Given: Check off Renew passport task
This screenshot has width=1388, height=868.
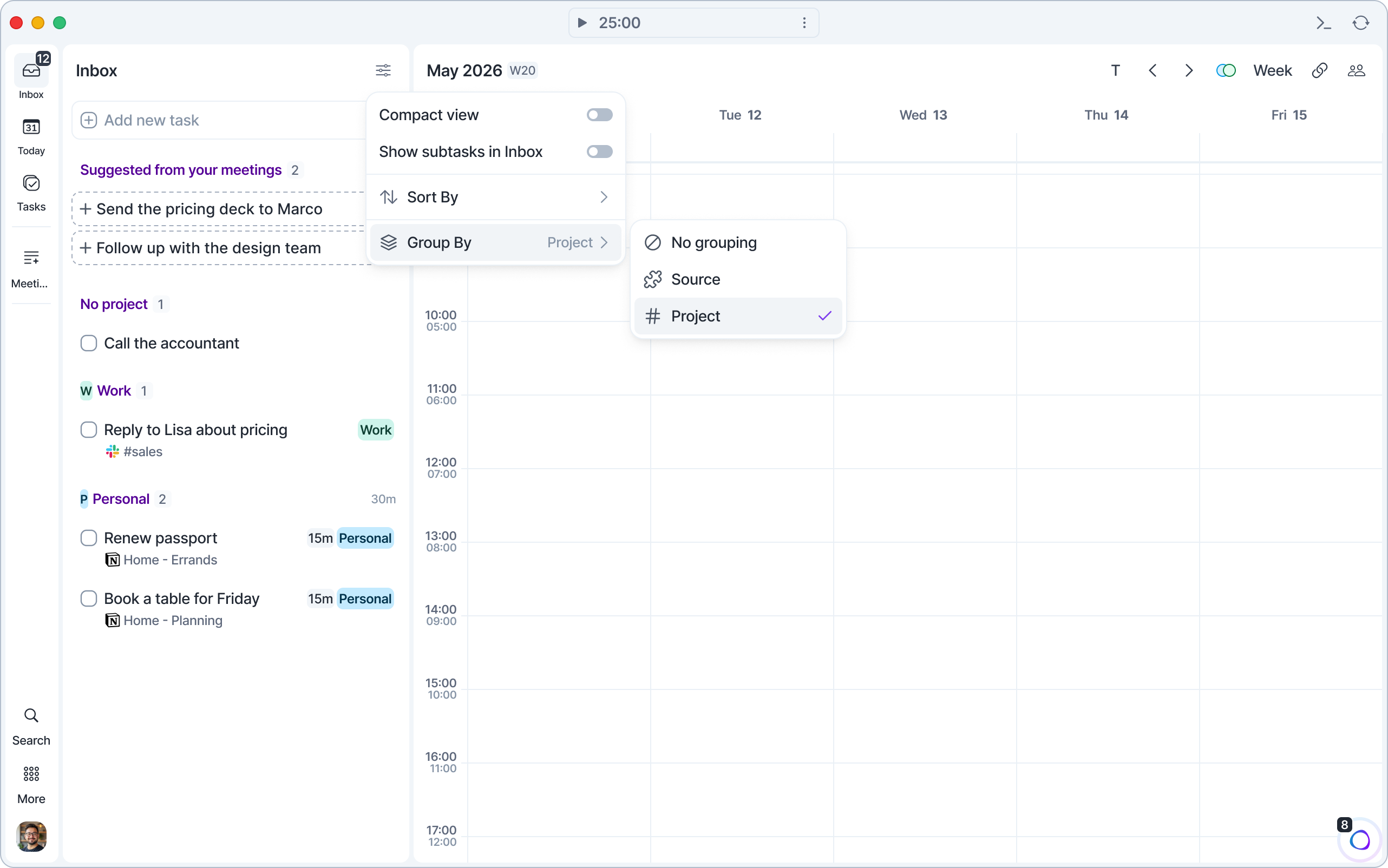Looking at the screenshot, I should pos(88,538).
